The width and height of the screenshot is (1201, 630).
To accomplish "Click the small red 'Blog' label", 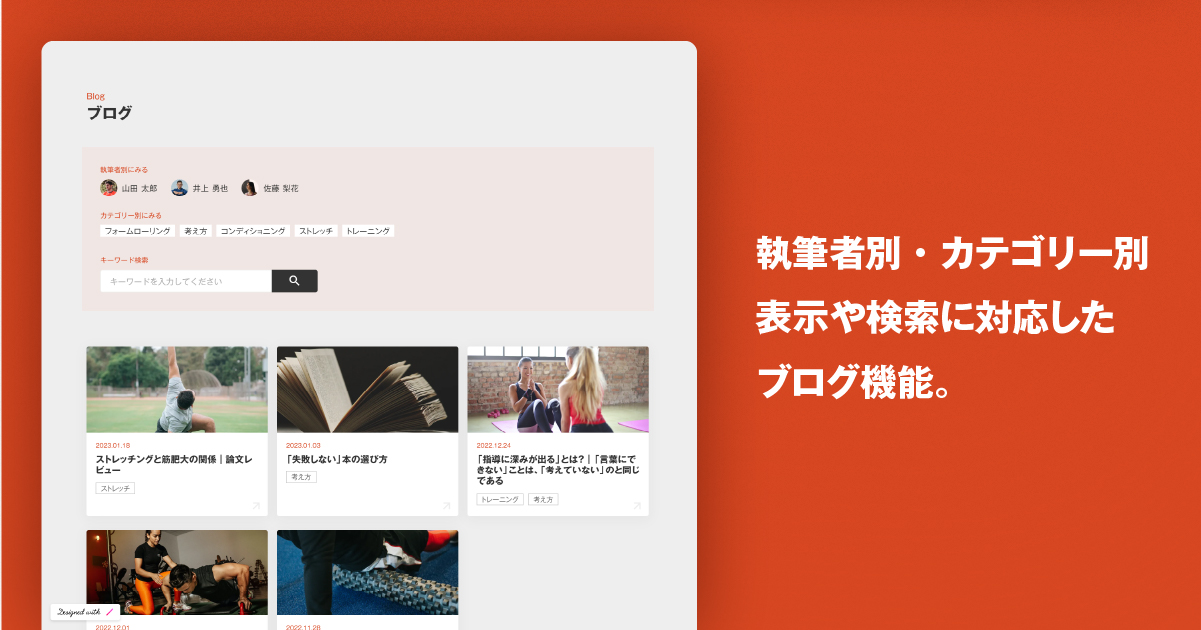I will coord(95,96).
